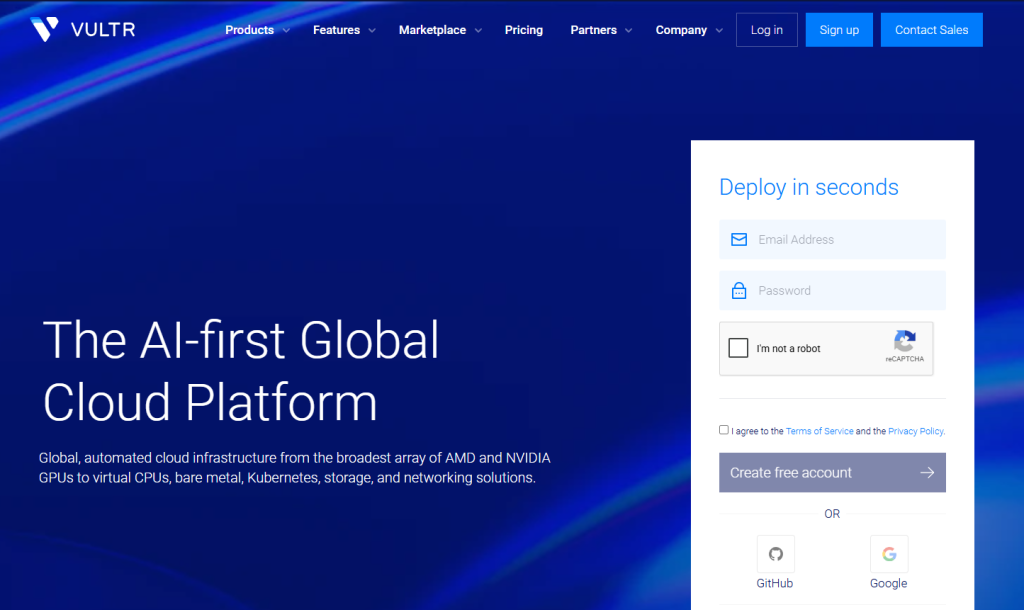Check the I'm not a robot box
Screen dimensions: 1024x610
click(738, 347)
